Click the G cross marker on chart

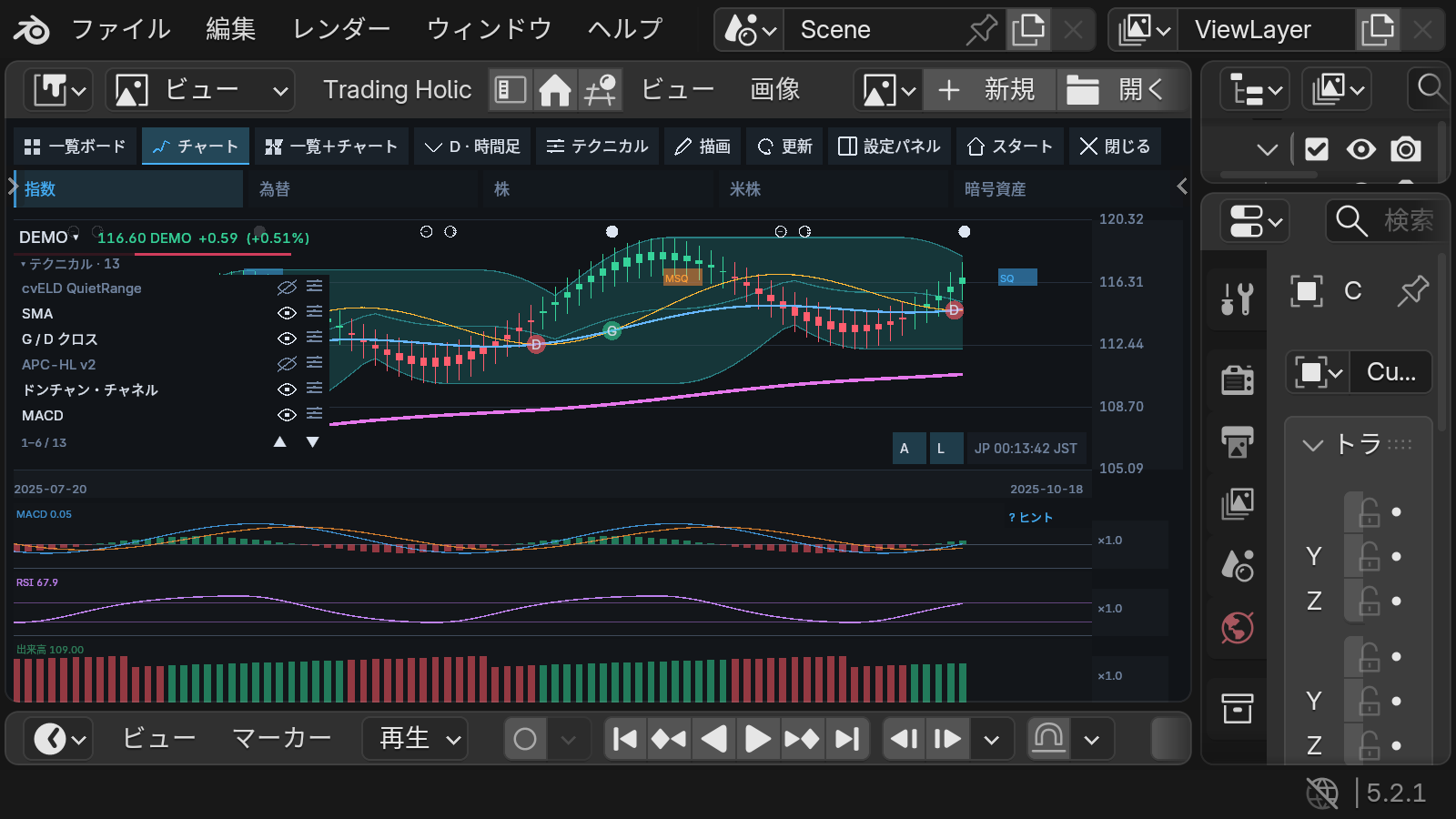coord(612,331)
